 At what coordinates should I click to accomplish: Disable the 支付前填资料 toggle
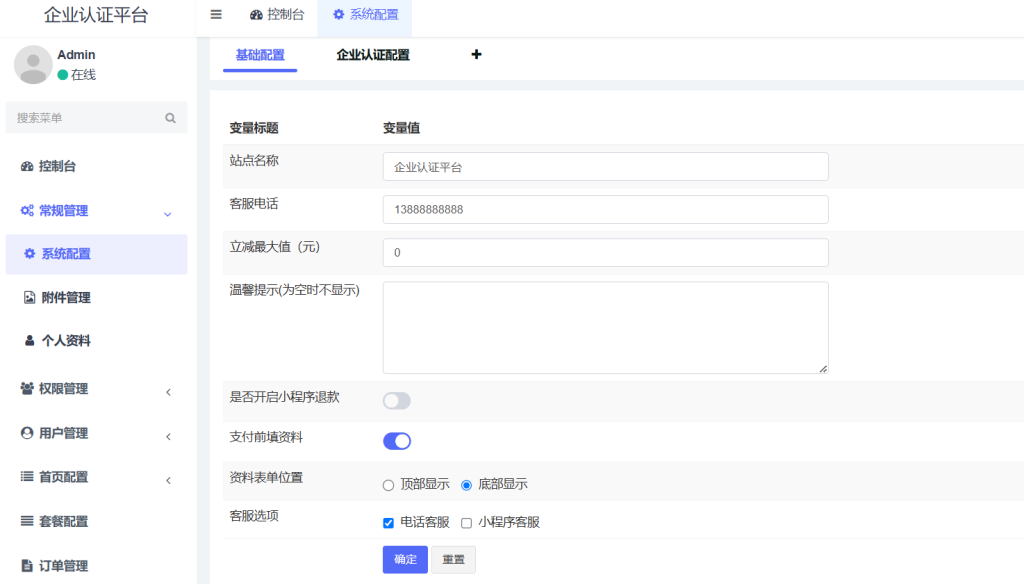396,440
